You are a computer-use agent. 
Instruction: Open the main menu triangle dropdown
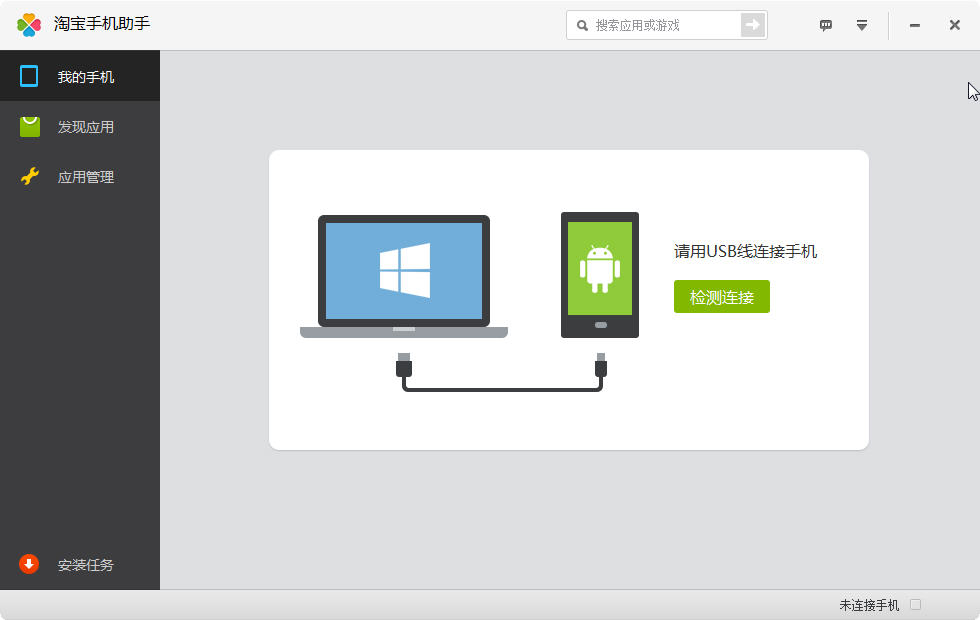coord(861,26)
